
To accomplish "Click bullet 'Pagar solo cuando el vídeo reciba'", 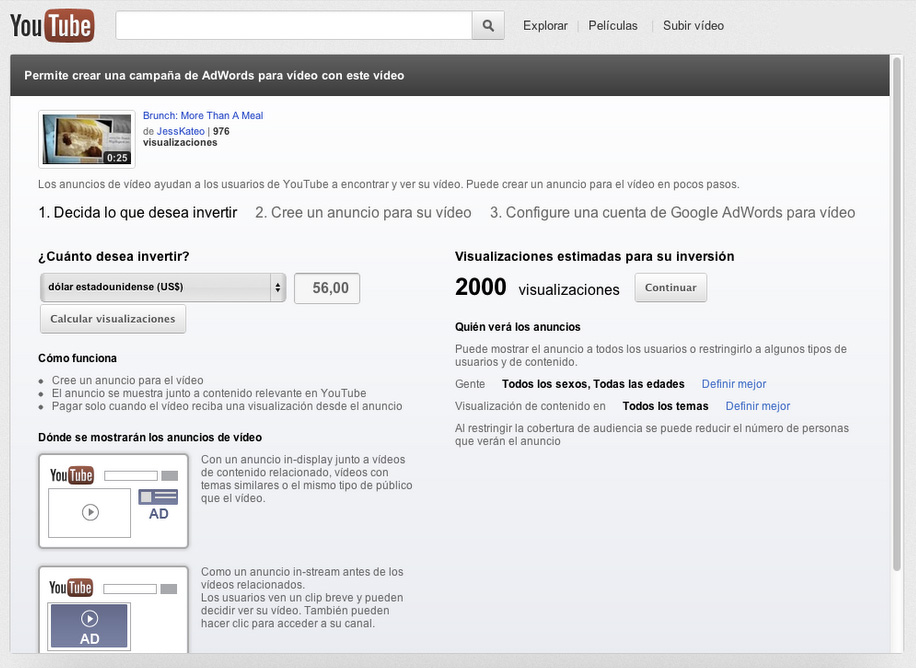I will click(227, 406).
